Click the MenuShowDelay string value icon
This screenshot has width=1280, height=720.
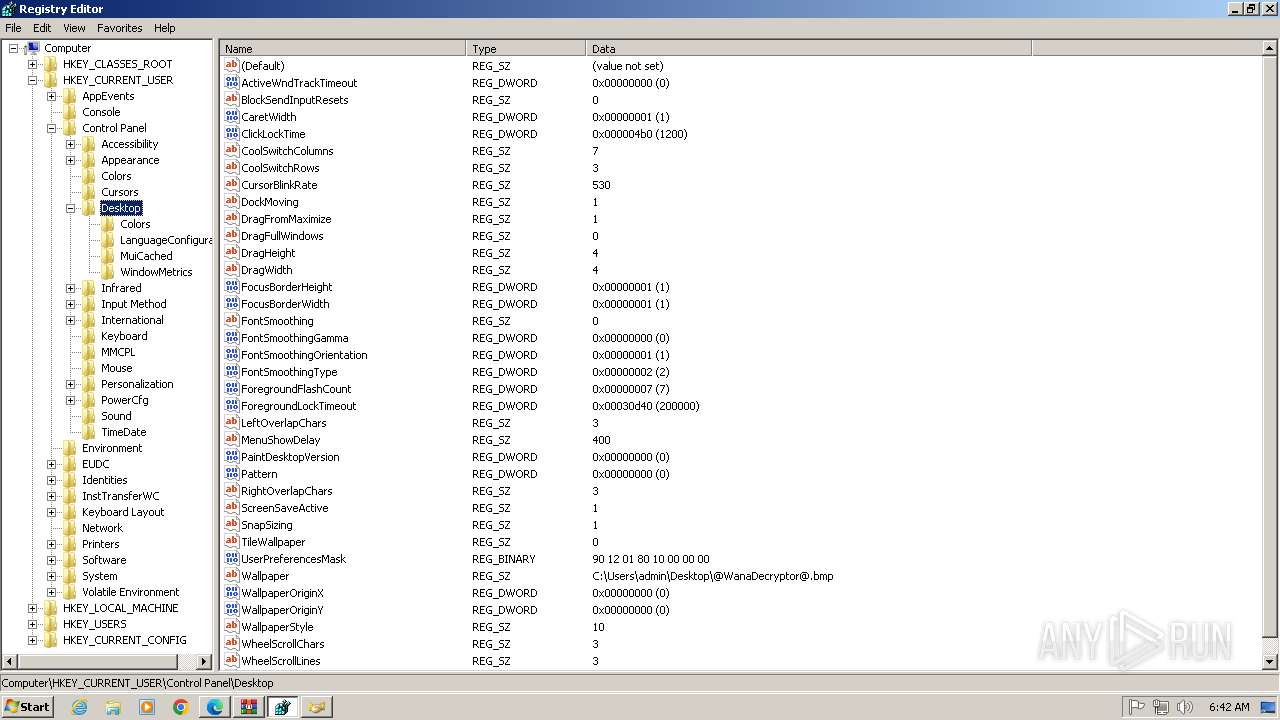[x=232, y=440]
